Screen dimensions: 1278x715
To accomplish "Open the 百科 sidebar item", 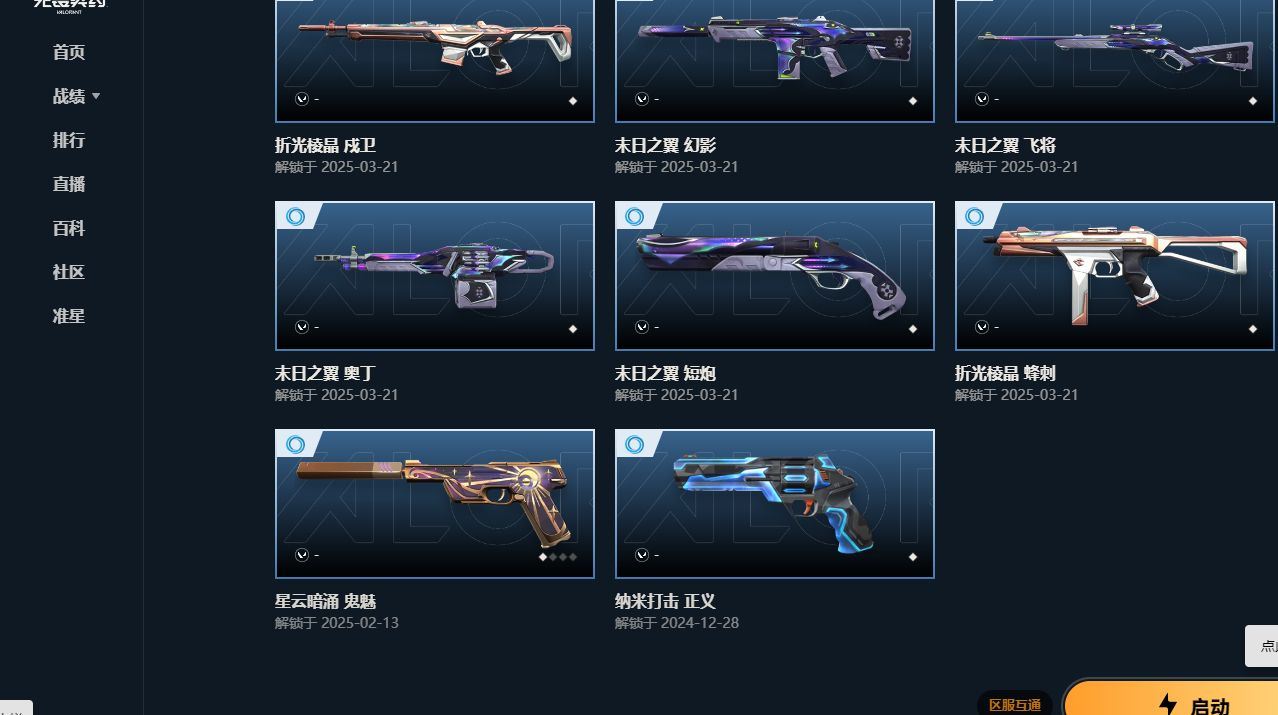I will pos(69,228).
